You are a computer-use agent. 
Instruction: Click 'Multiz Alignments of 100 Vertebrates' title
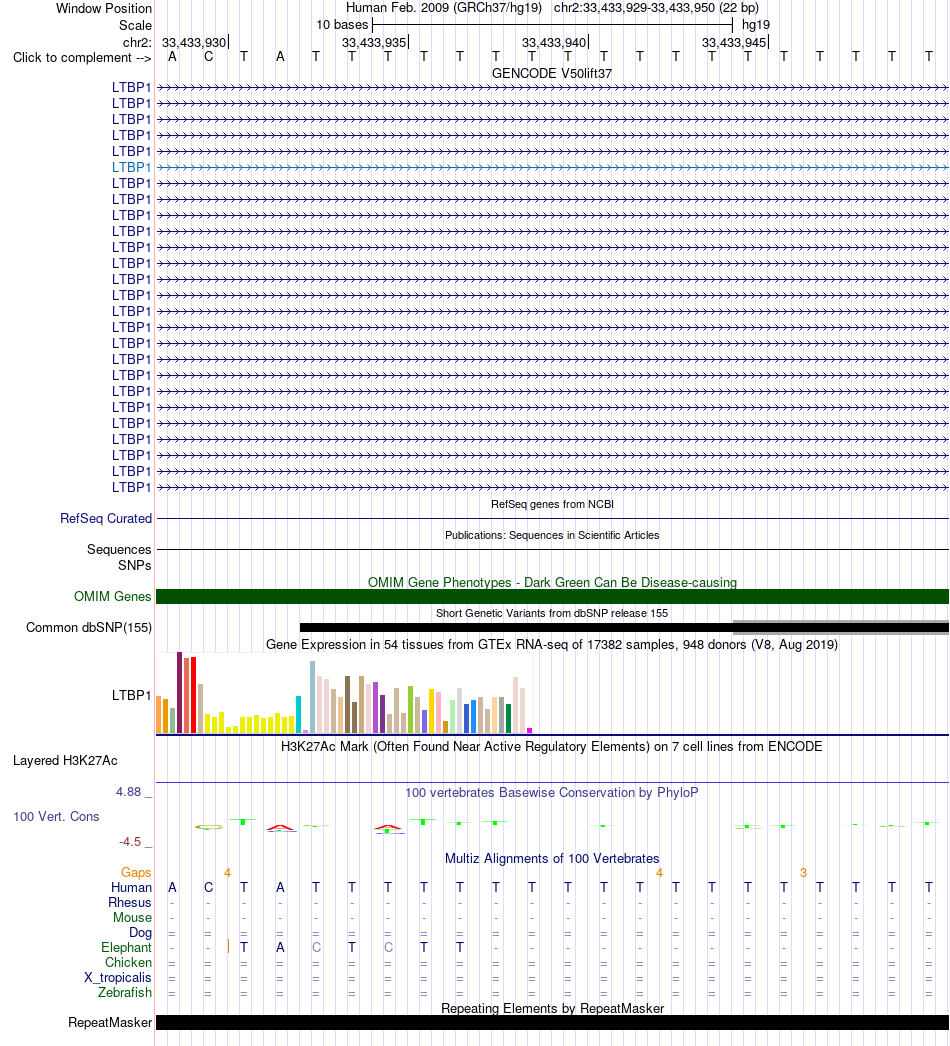[552, 859]
